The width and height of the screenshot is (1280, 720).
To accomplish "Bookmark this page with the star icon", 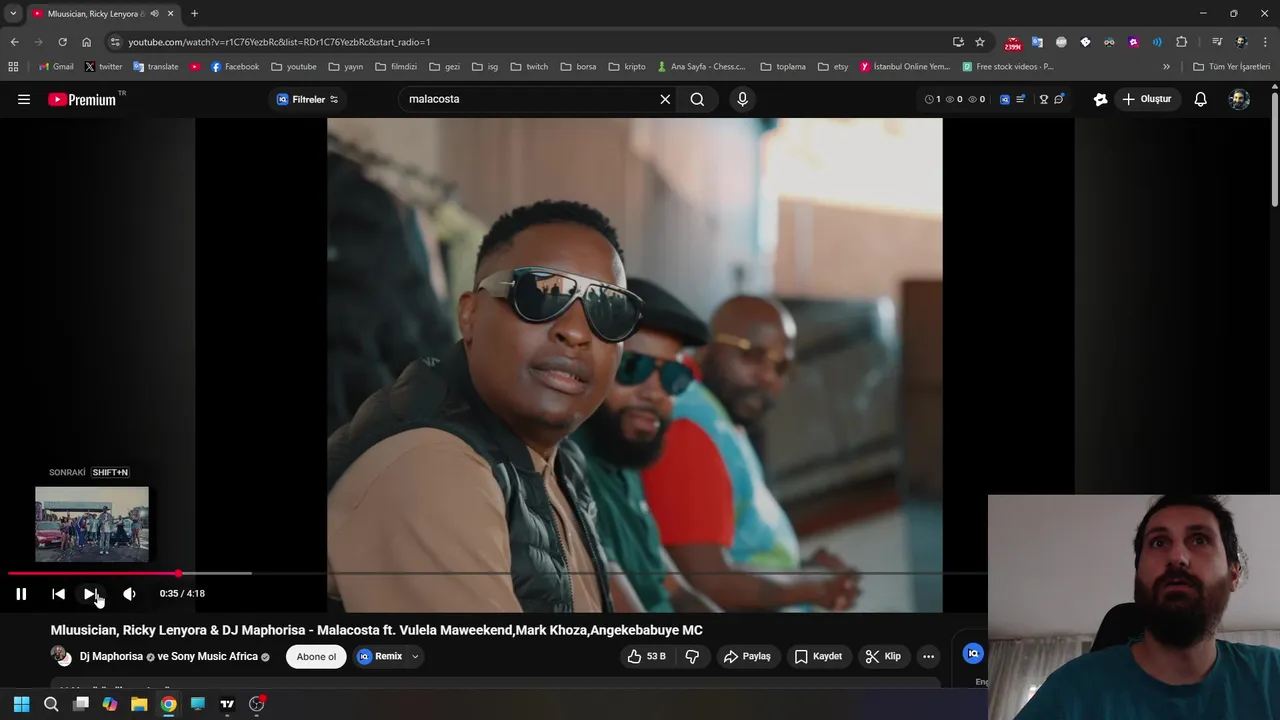I will pos(980,42).
